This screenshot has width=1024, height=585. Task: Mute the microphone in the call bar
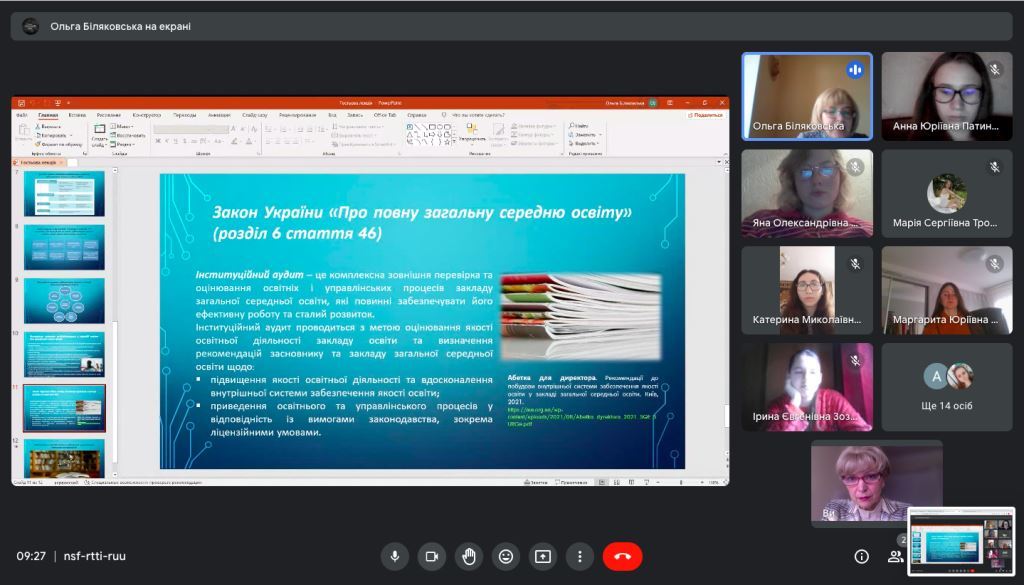394,556
